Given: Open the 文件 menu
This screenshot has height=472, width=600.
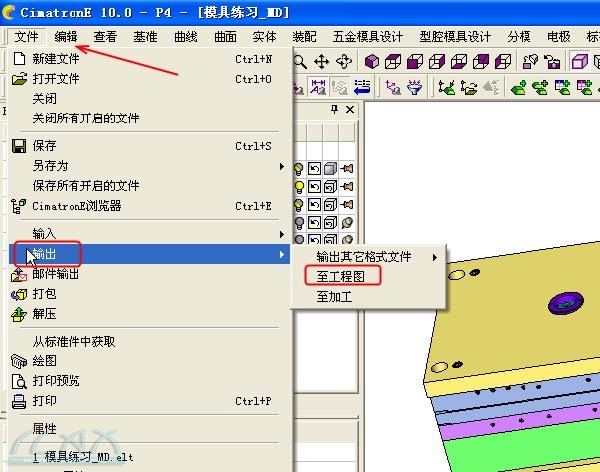Looking at the screenshot, I should [26, 37].
